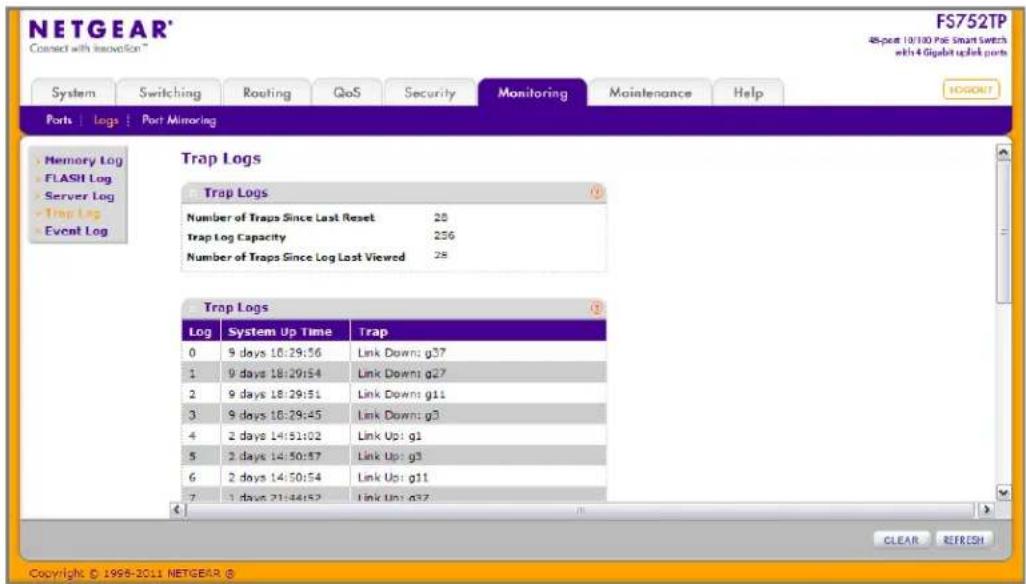Click the CLEAR button
Viewport: 1026px width, 584px height.
(x=901, y=540)
